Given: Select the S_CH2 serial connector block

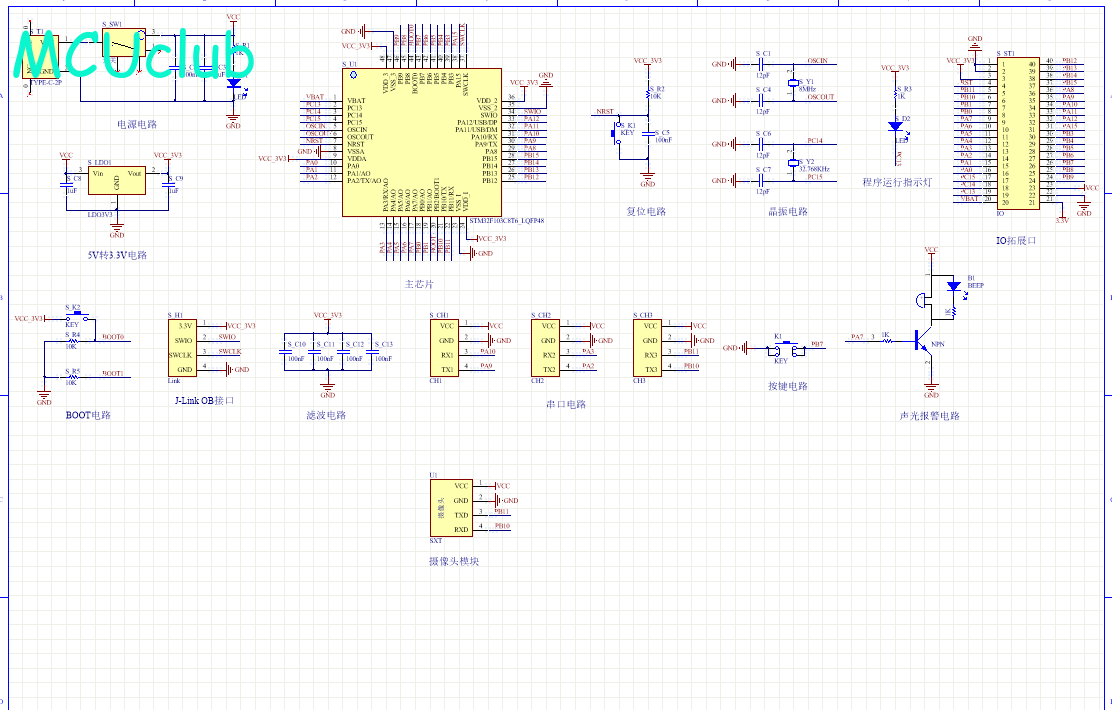Looking at the screenshot, I should coord(545,348).
